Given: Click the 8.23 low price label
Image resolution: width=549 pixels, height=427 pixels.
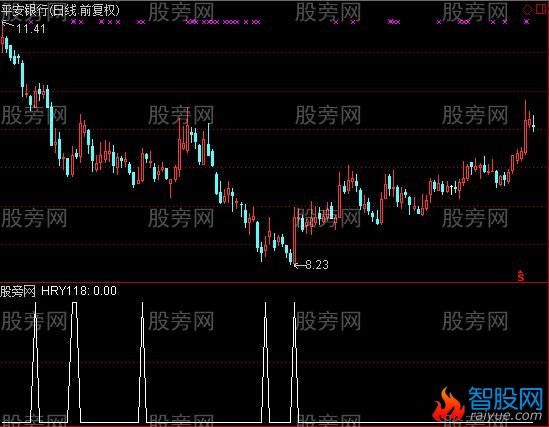Looking at the screenshot, I should click(x=317, y=265).
